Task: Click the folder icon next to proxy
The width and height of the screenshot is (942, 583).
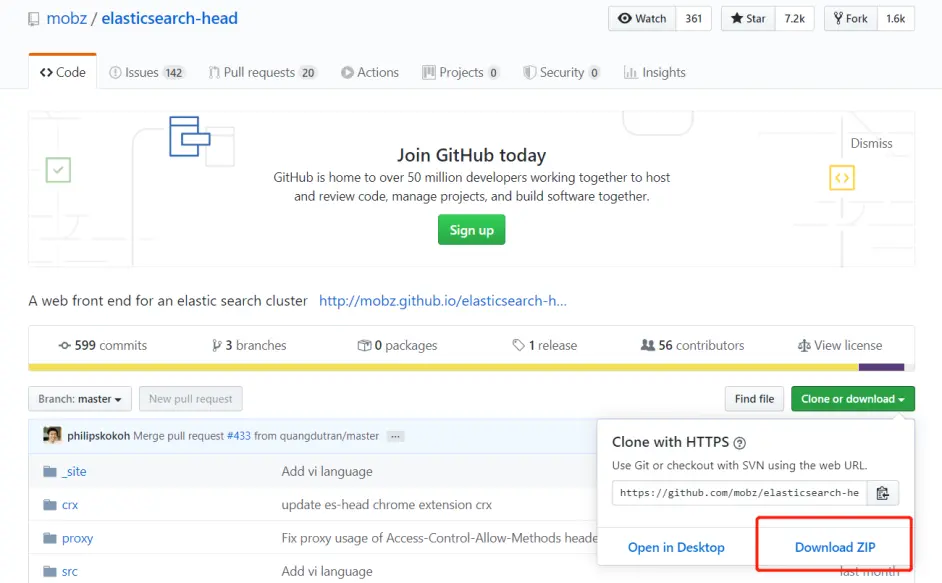Action: pos(50,539)
